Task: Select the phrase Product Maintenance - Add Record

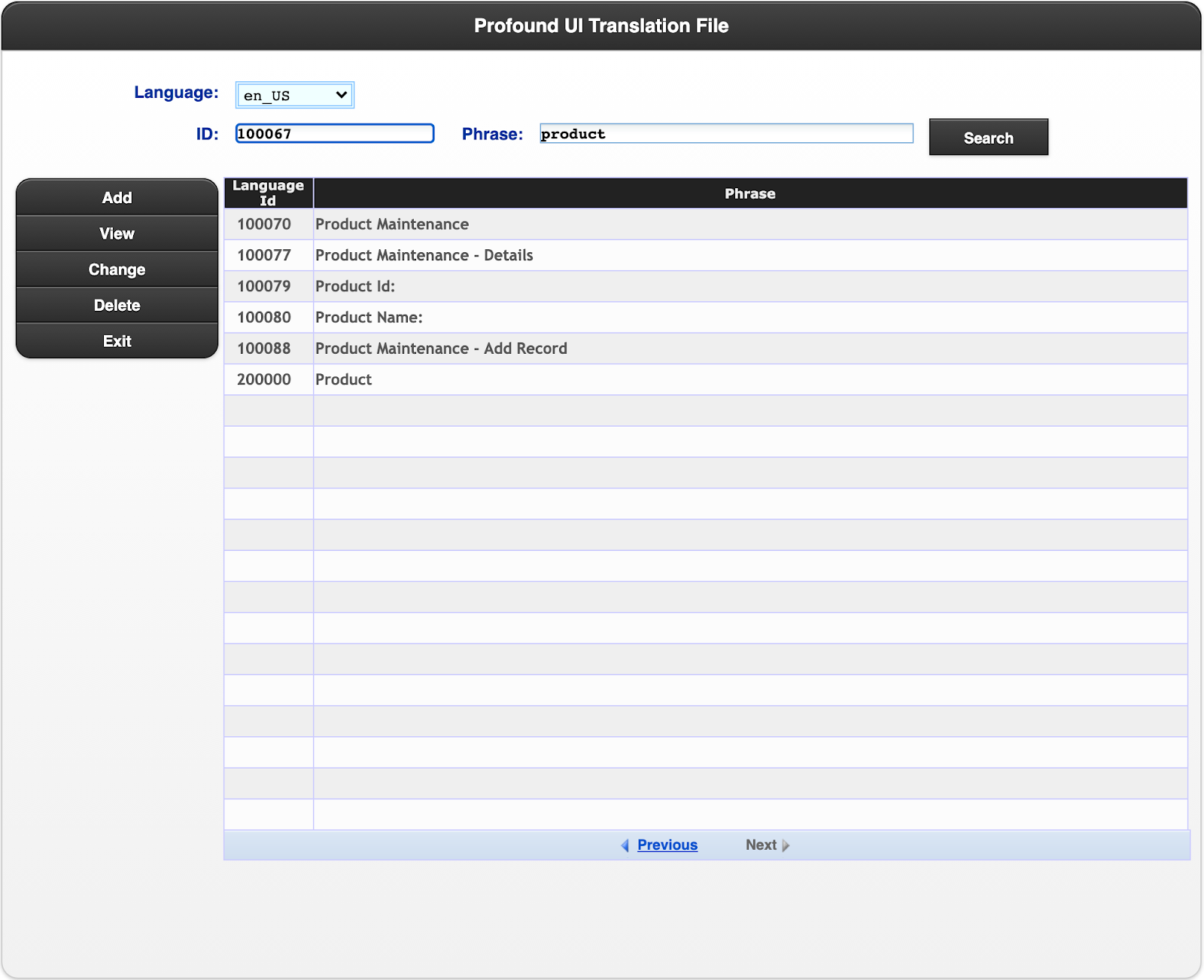Action: (x=441, y=348)
